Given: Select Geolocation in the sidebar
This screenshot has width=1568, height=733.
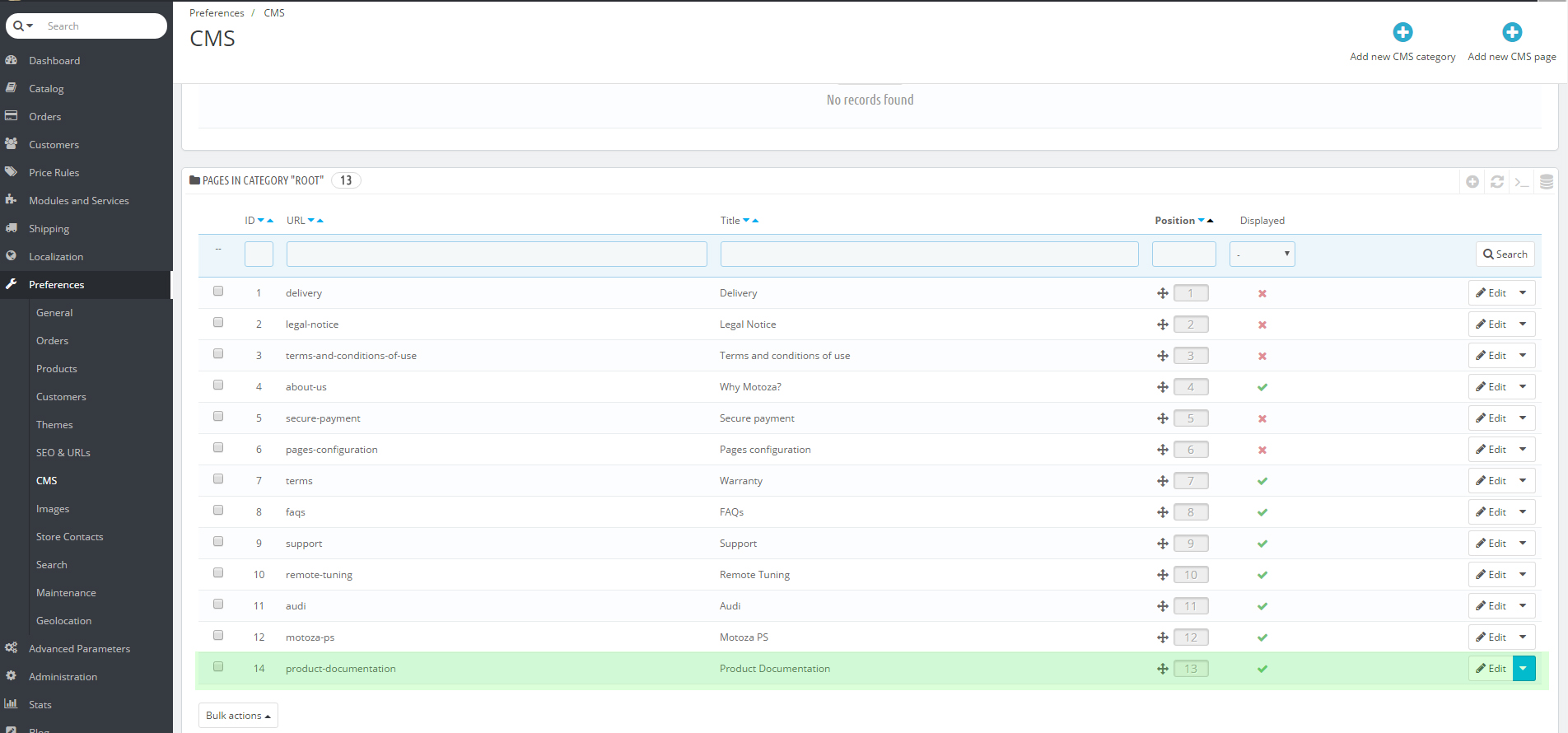Looking at the screenshot, I should click(x=63, y=621).
